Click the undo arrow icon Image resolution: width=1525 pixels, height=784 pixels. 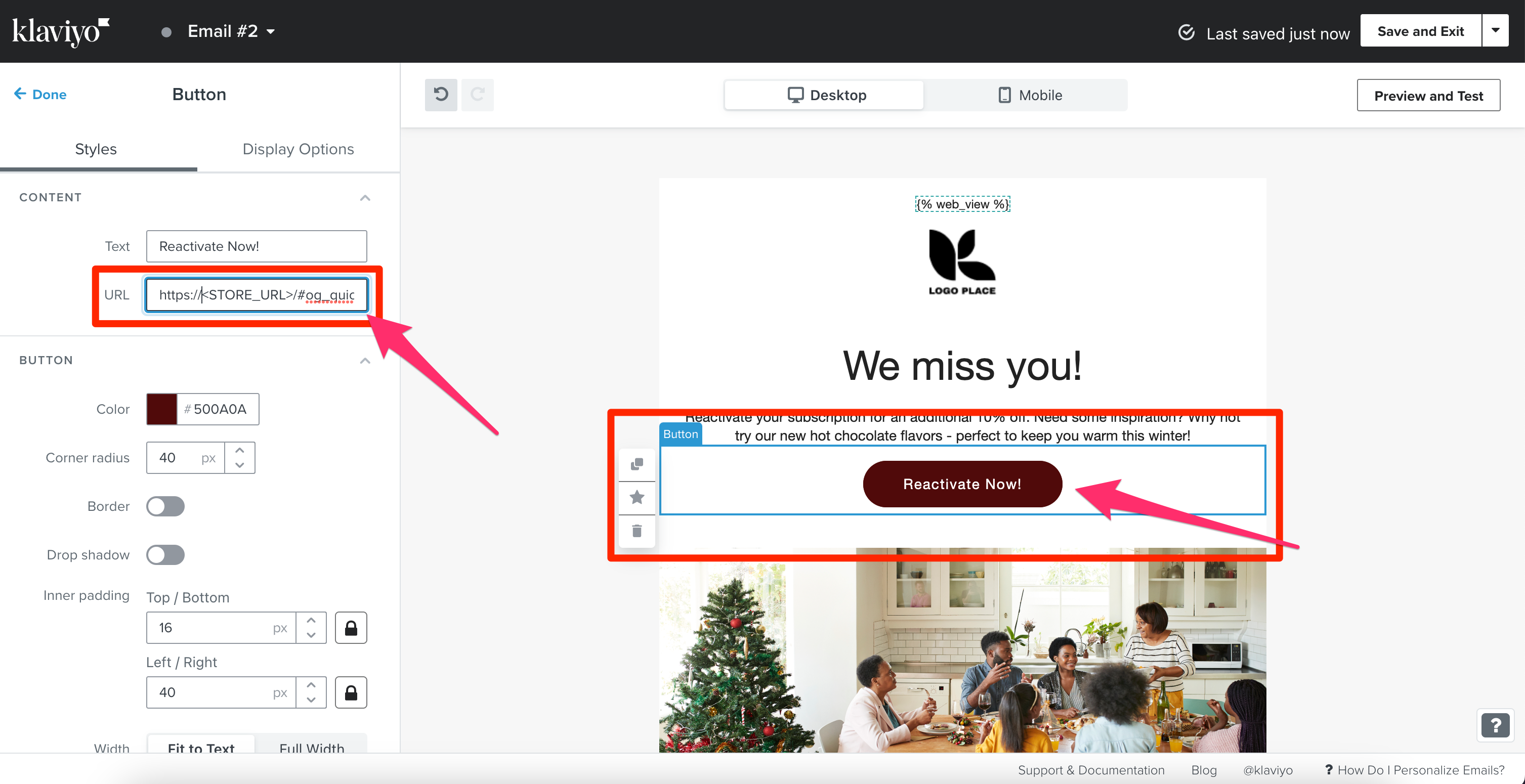pyautogui.click(x=441, y=95)
